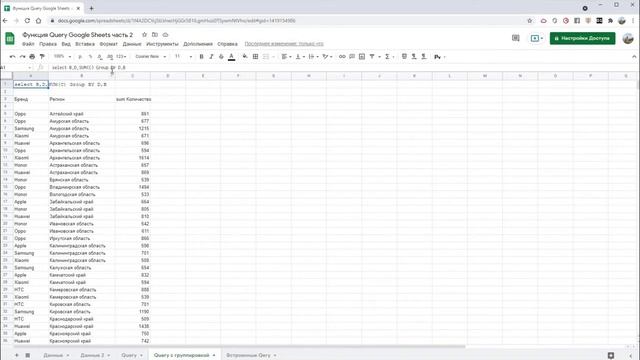Image resolution: width=640 pixels, height=360 pixels.
Task: Switch to the Данные sheet tab
Action: [53, 355]
